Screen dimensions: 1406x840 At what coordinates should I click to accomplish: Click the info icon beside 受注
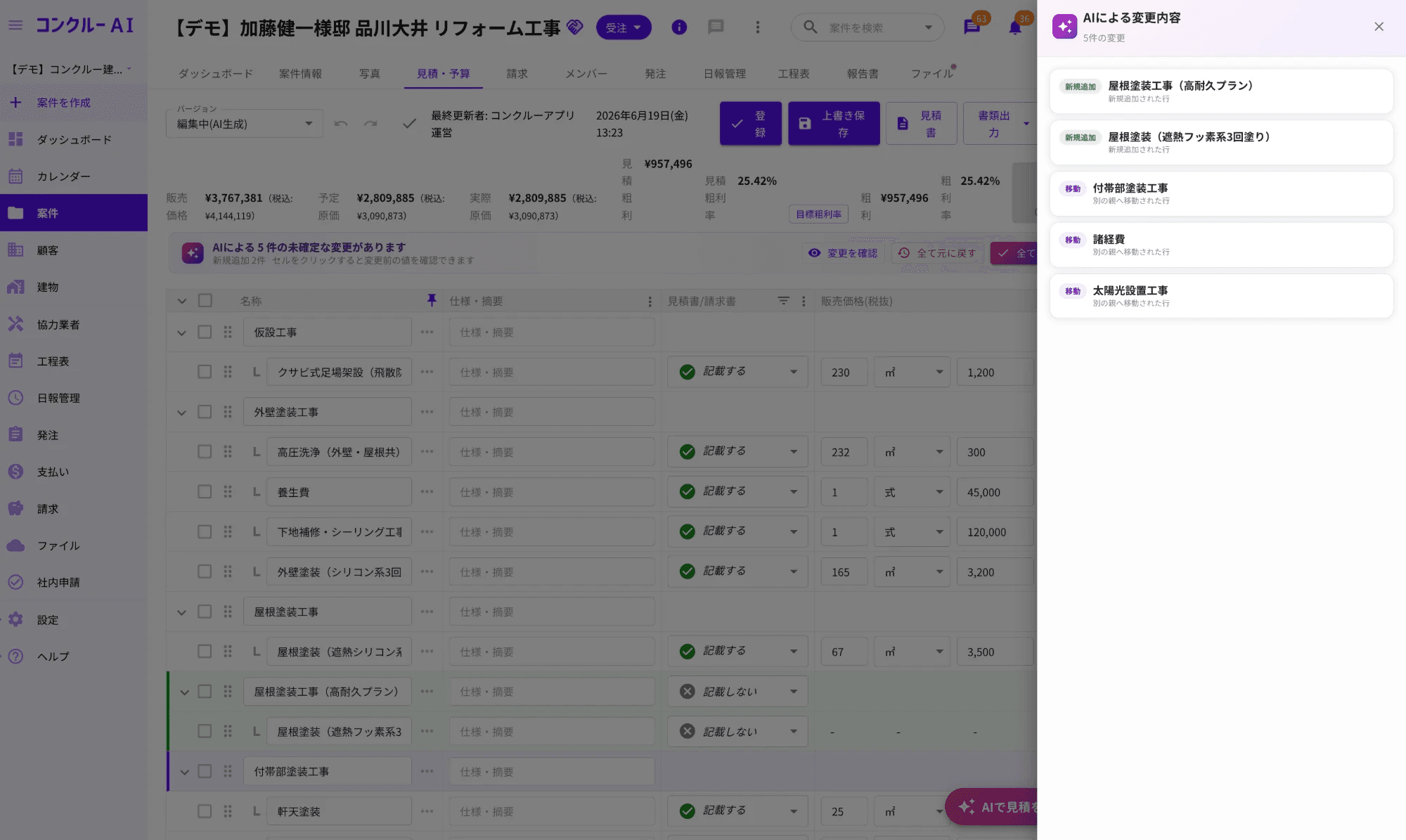(x=679, y=27)
